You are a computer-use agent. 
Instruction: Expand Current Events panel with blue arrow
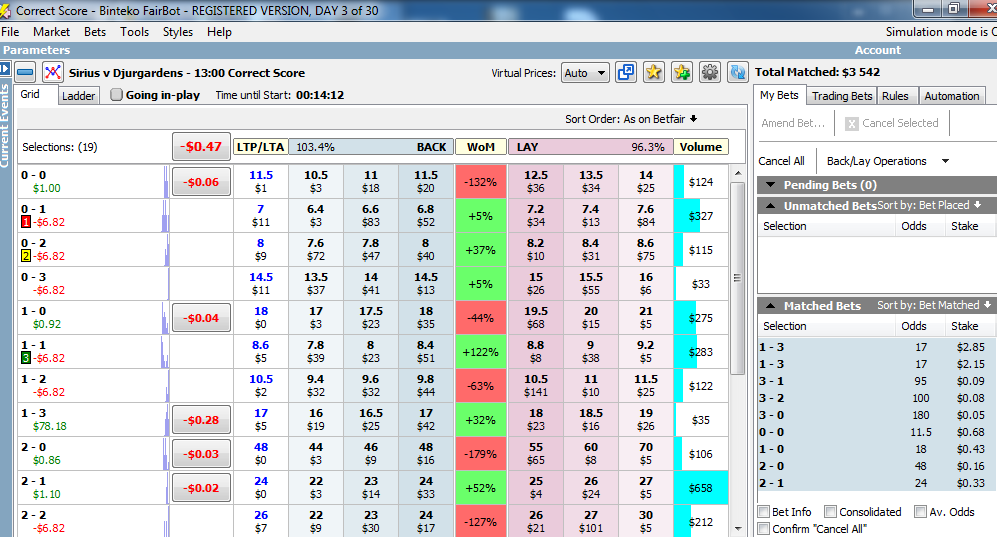click(x=5, y=68)
